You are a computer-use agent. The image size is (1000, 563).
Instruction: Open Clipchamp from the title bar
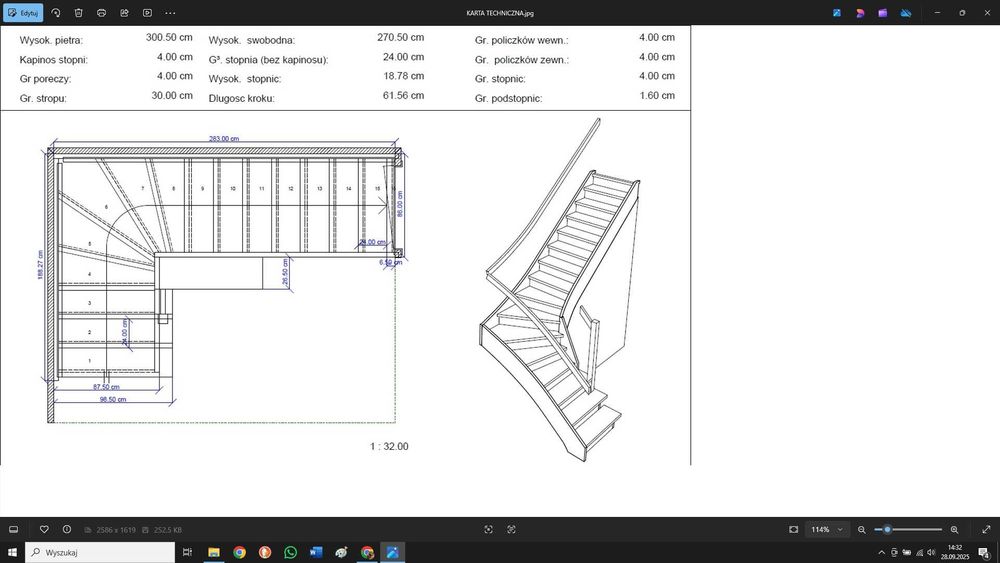883,13
